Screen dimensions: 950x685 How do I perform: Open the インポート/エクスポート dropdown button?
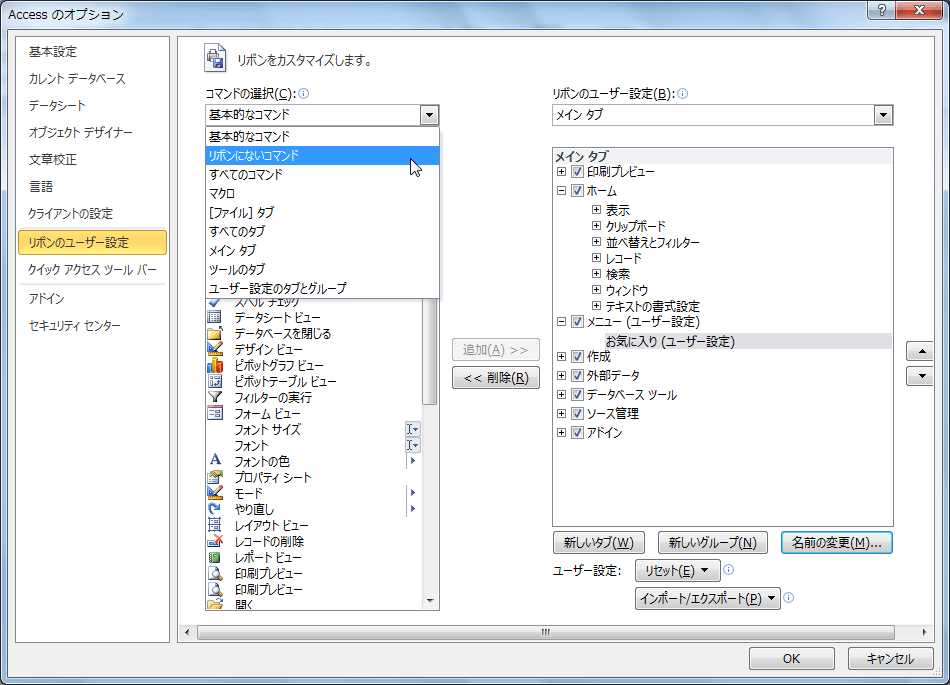708,598
